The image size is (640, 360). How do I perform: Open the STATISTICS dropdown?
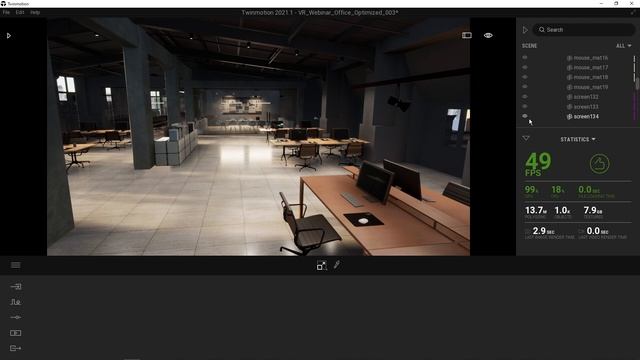578,140
